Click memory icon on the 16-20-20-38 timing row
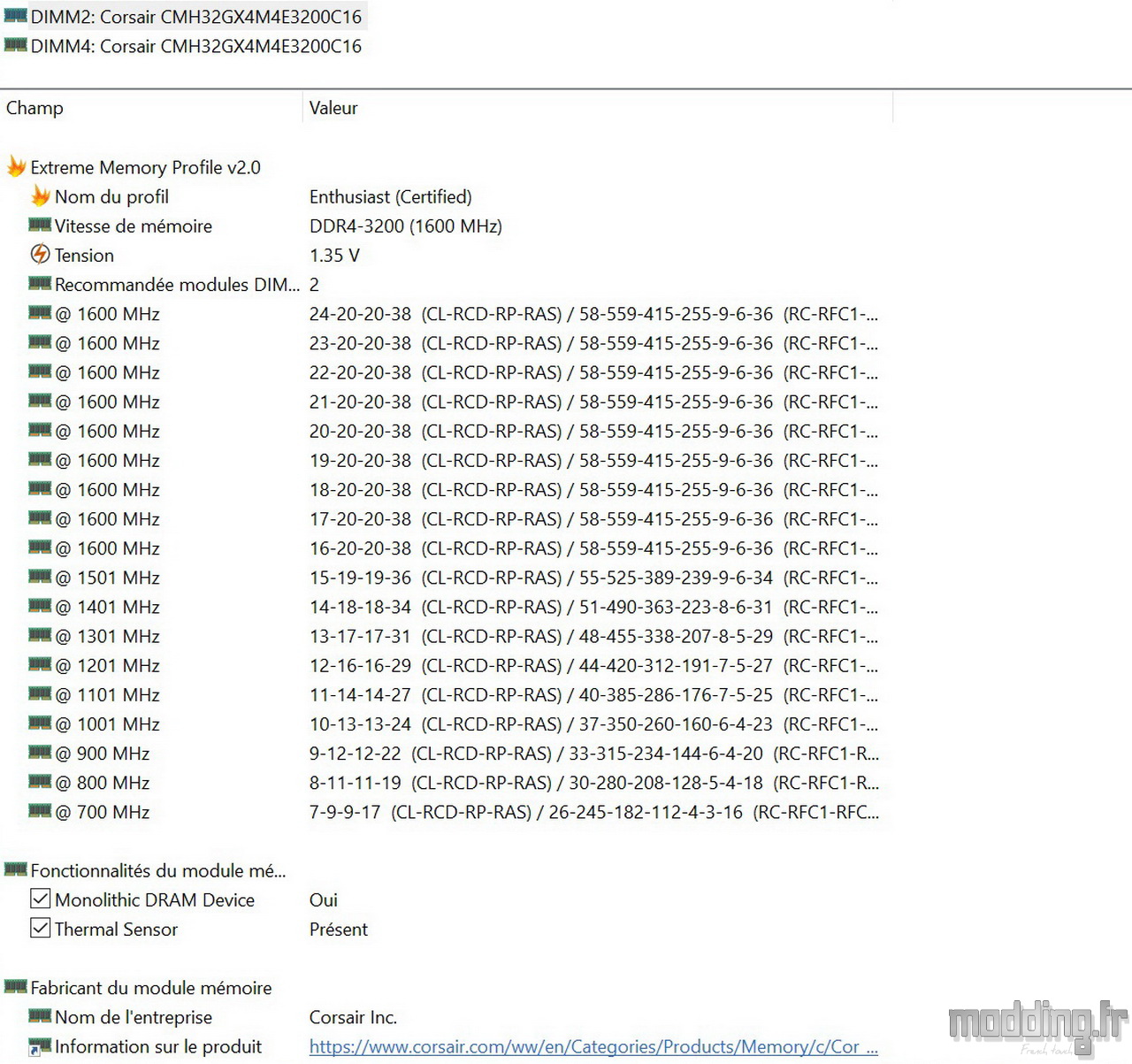 (x=40, y=547)
